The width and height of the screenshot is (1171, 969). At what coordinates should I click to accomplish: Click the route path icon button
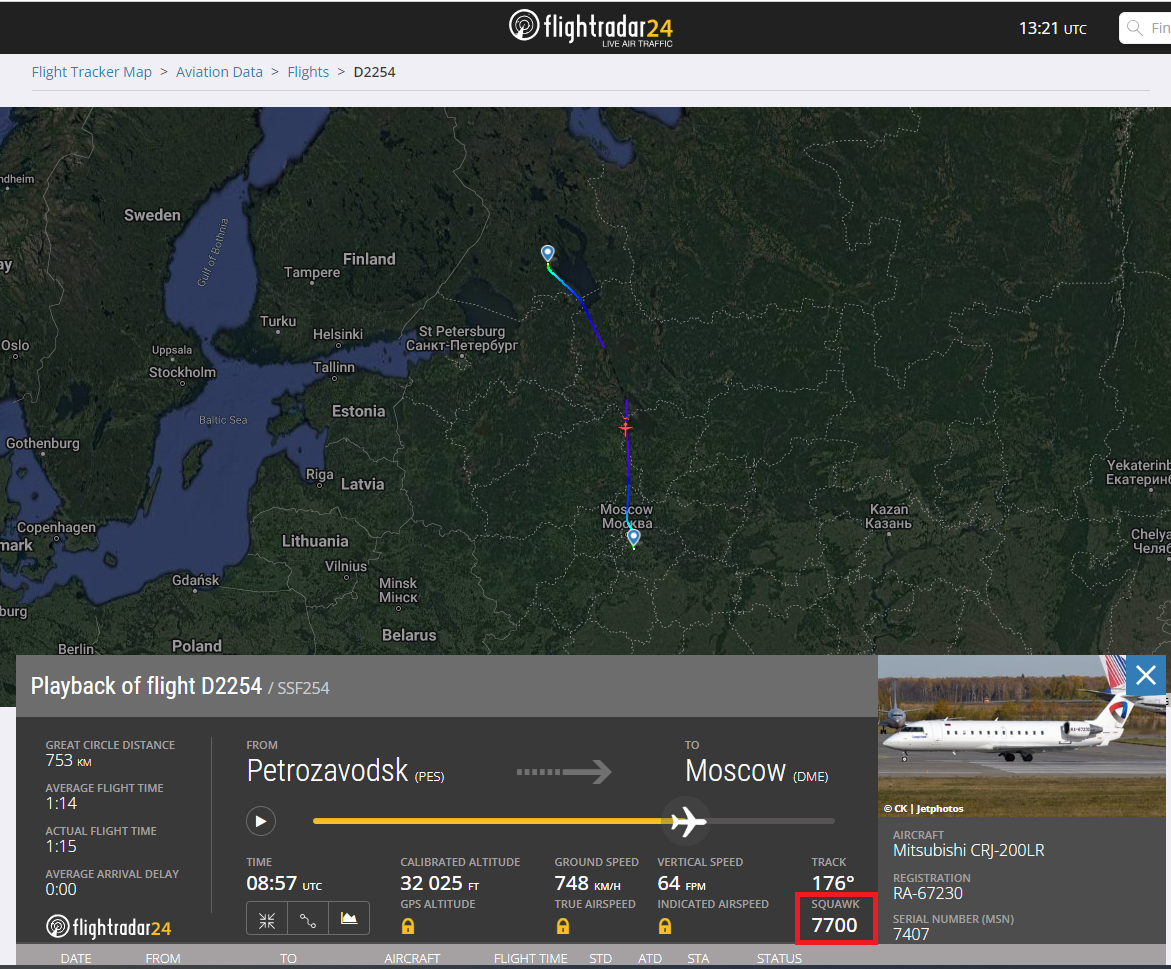pyautogui.click(x=308, y=919)
